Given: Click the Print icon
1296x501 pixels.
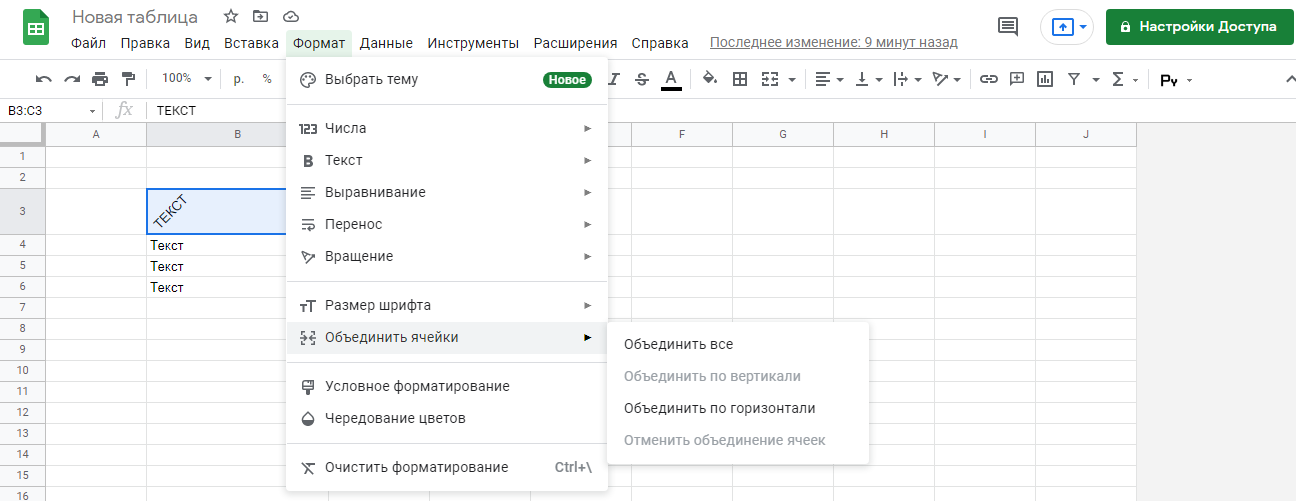Looking at the screenshot, I should tap(100, 79).
